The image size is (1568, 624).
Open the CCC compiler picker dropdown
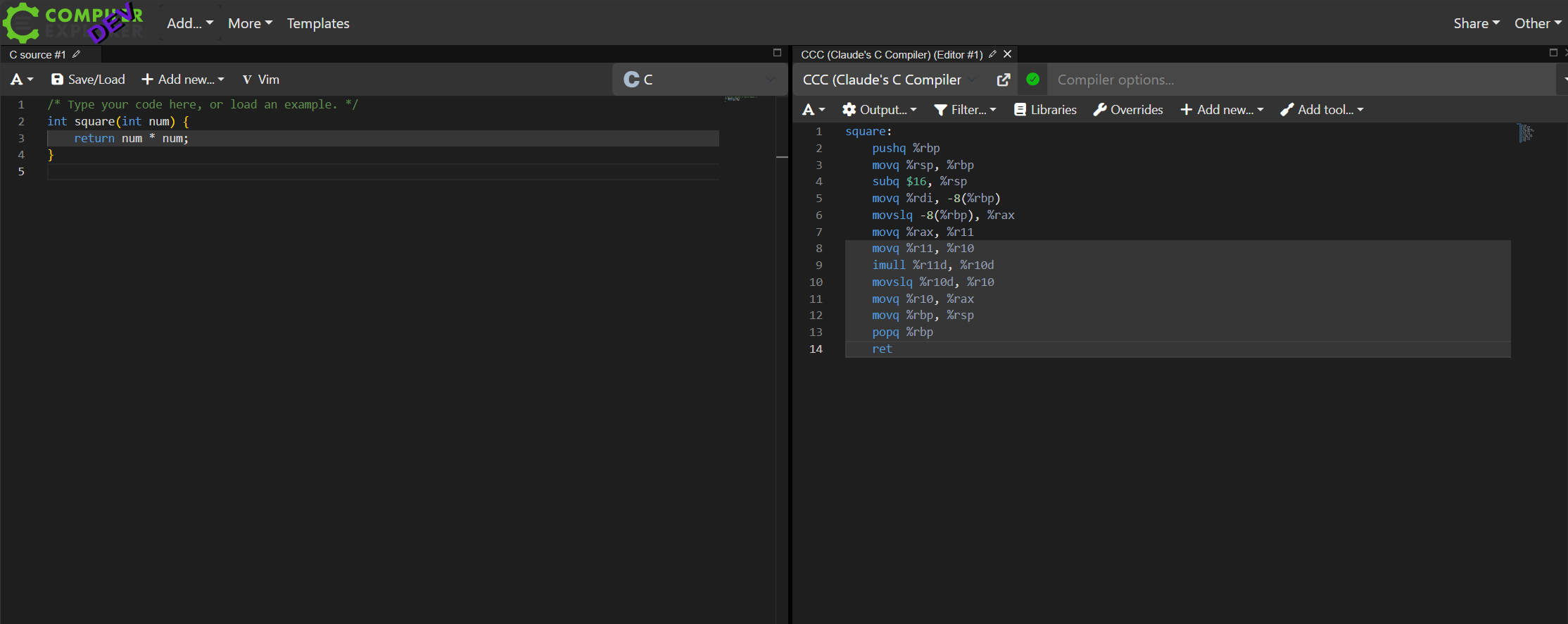pyautogui.click(x=890, y=80)
